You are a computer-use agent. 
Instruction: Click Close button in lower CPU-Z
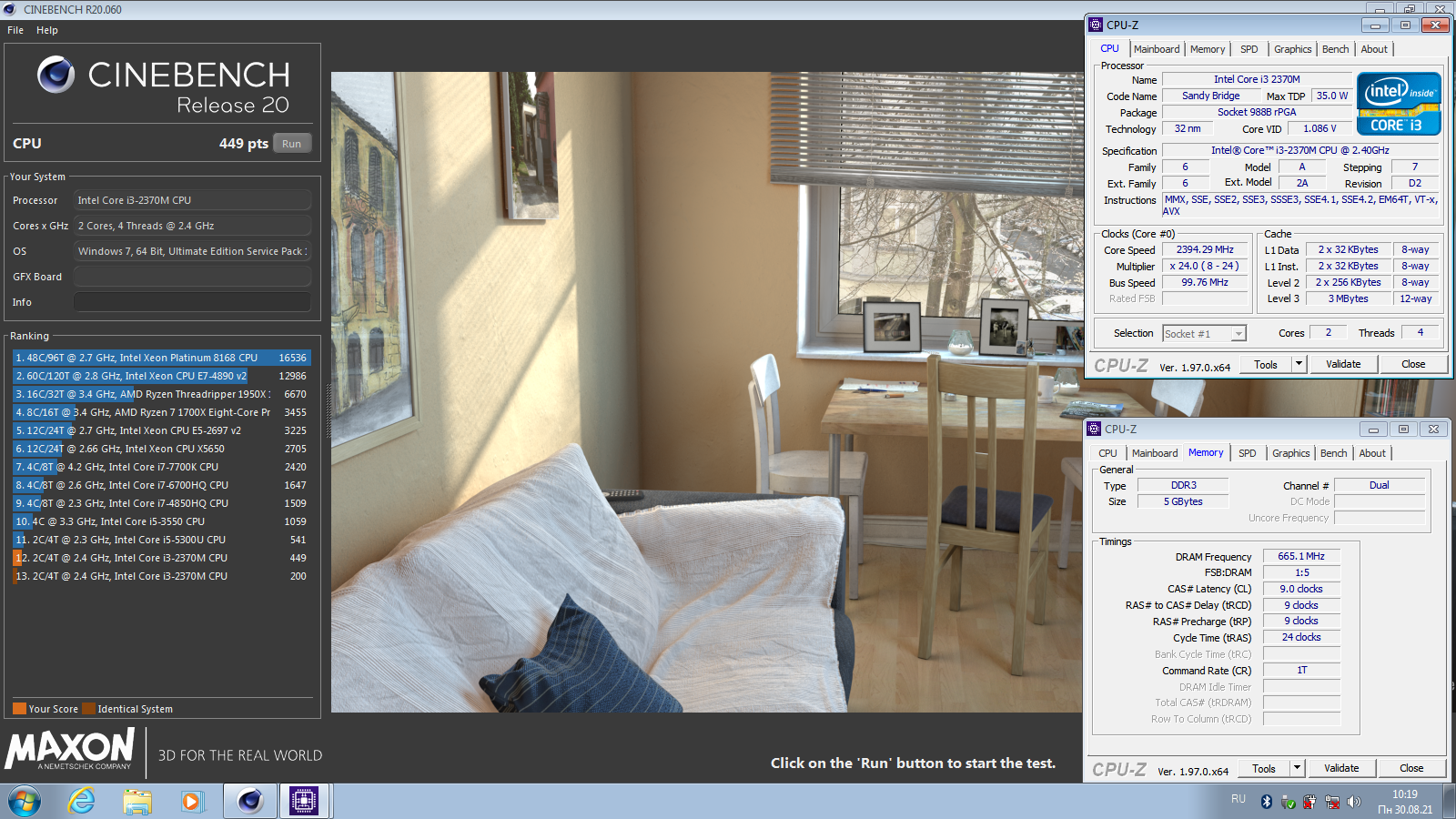[x=1411, y=768]
